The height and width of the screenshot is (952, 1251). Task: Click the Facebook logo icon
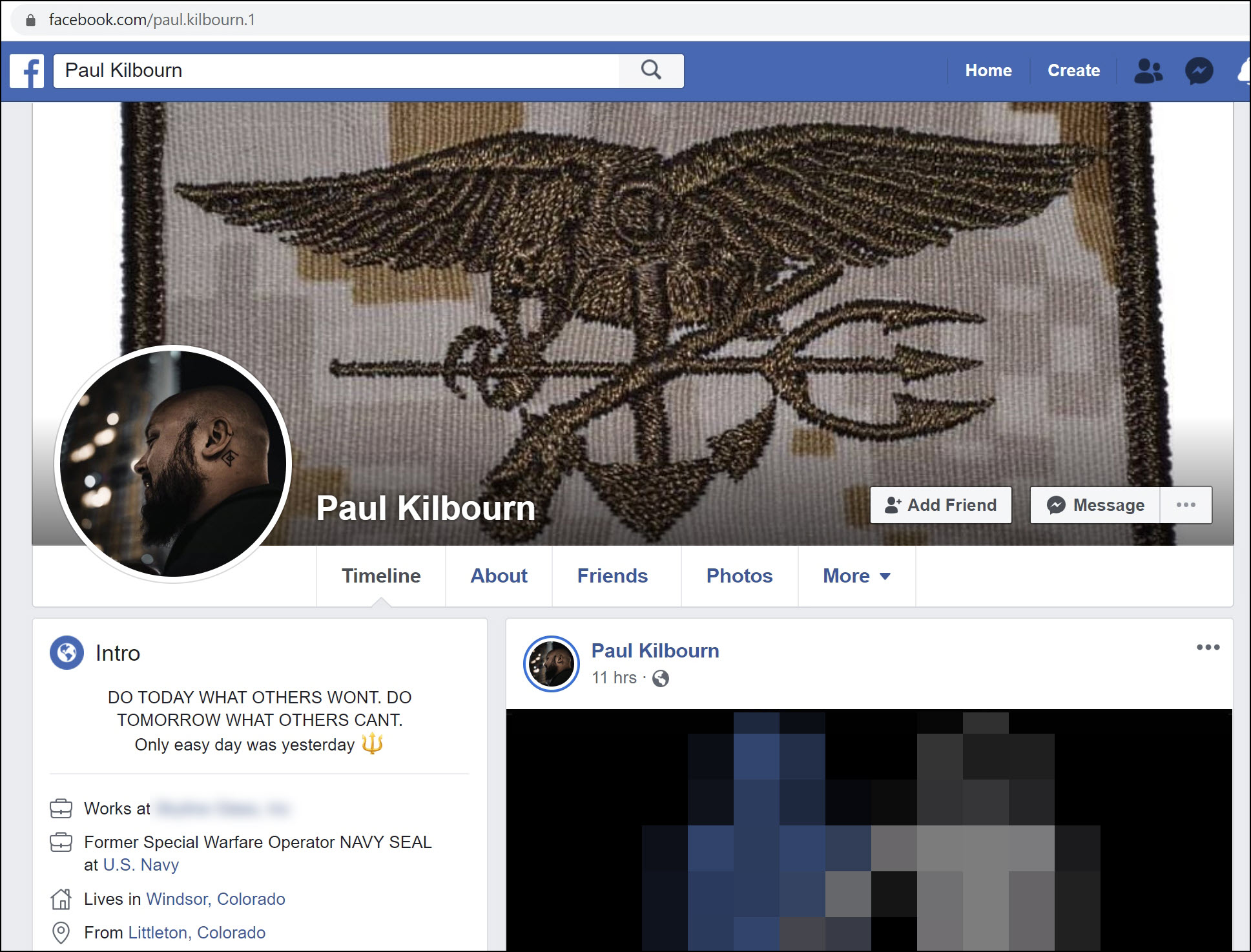click(x=27, y=71)
